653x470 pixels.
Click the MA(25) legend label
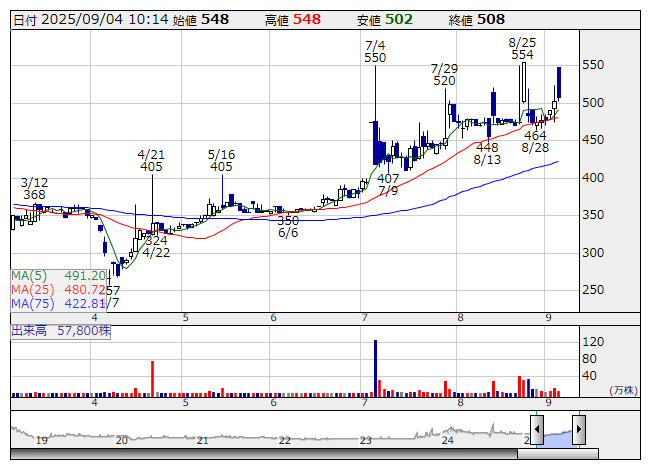[x=34, y=289]
